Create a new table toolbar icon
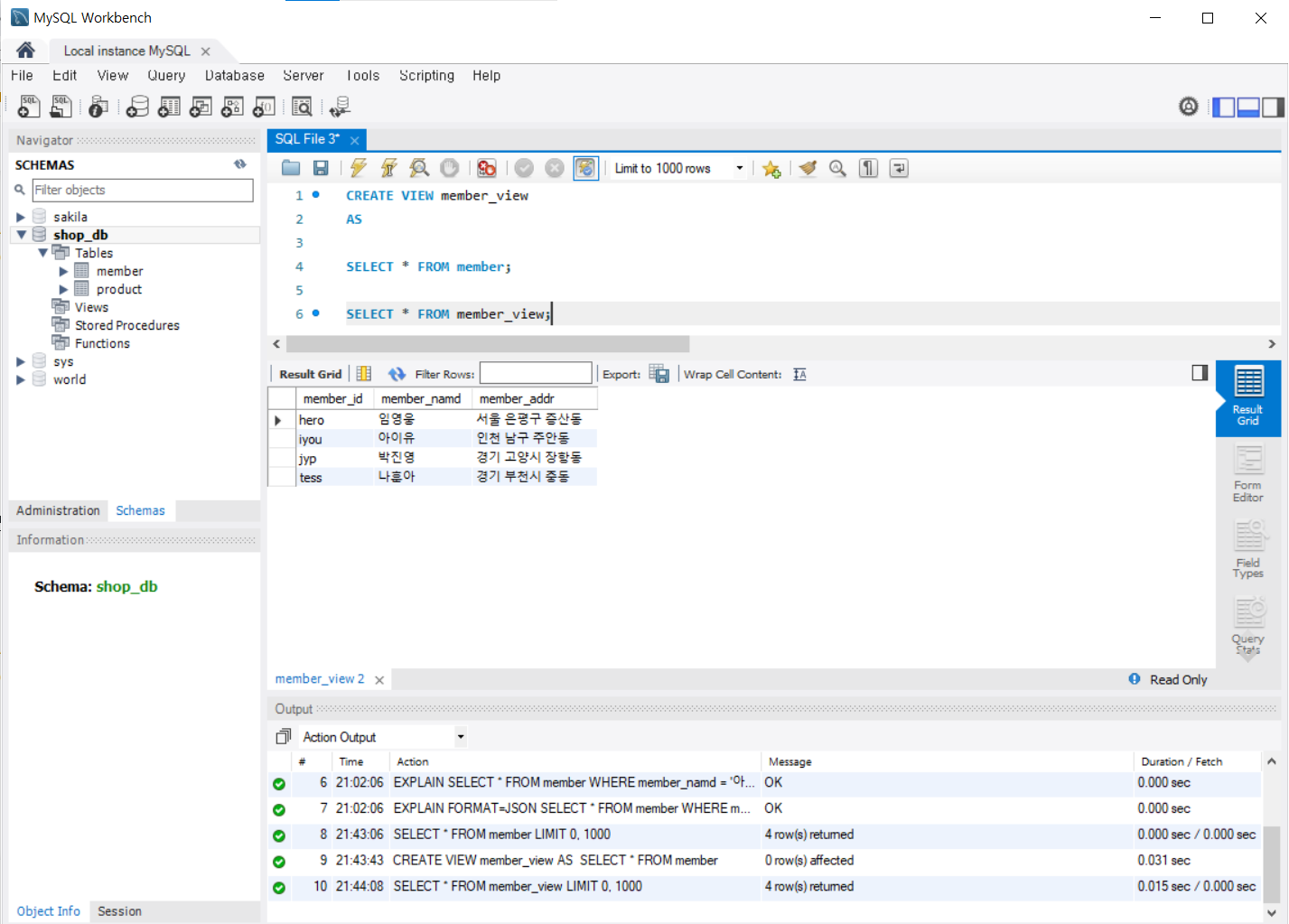The height and width of the screenshot is (924, 1289). (x=169, y=107)
